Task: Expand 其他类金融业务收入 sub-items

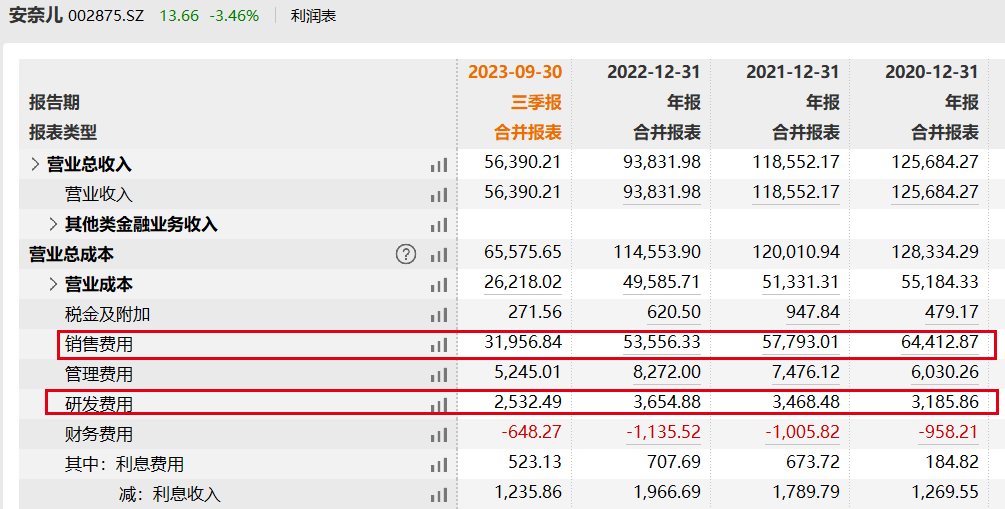Action: tap(54, 224)
